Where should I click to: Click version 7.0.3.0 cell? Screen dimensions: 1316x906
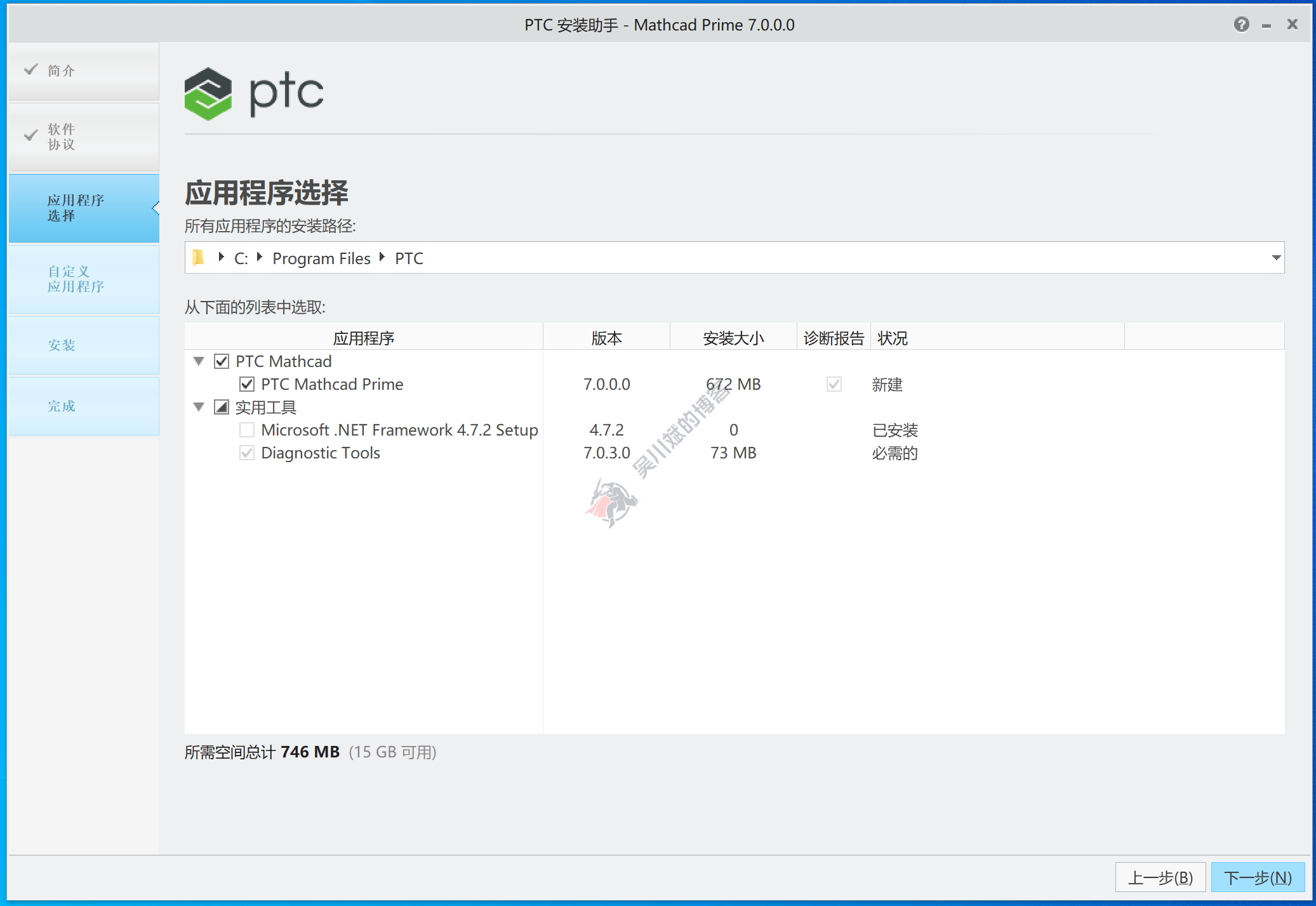[607, 453]
